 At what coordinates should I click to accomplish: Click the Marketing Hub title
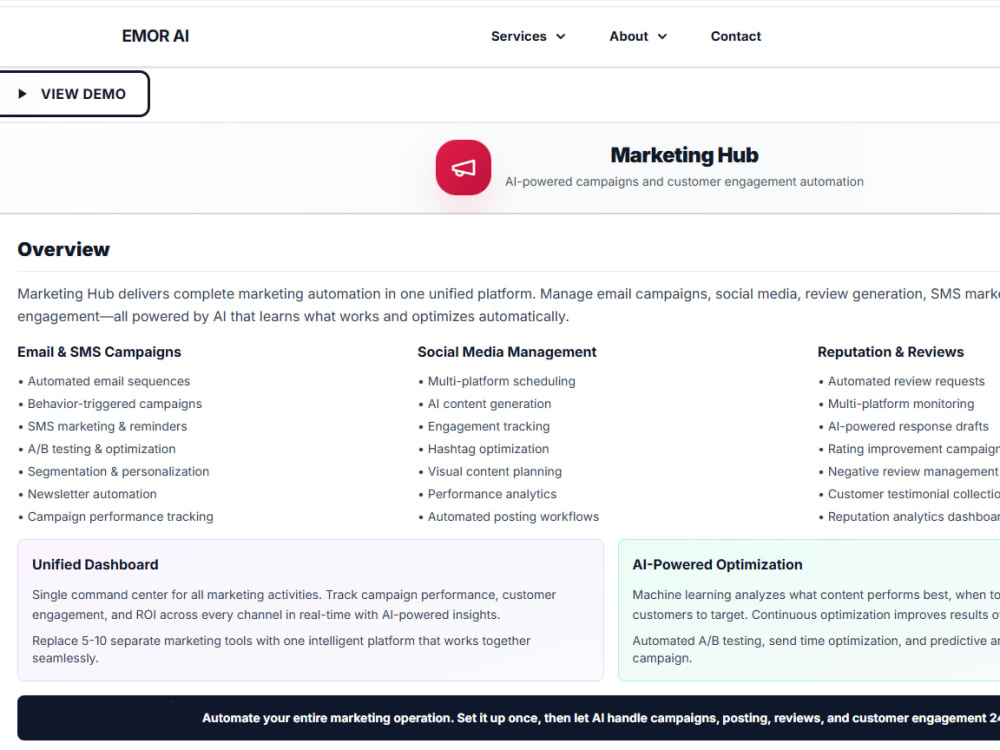click(x=684, y=155)
